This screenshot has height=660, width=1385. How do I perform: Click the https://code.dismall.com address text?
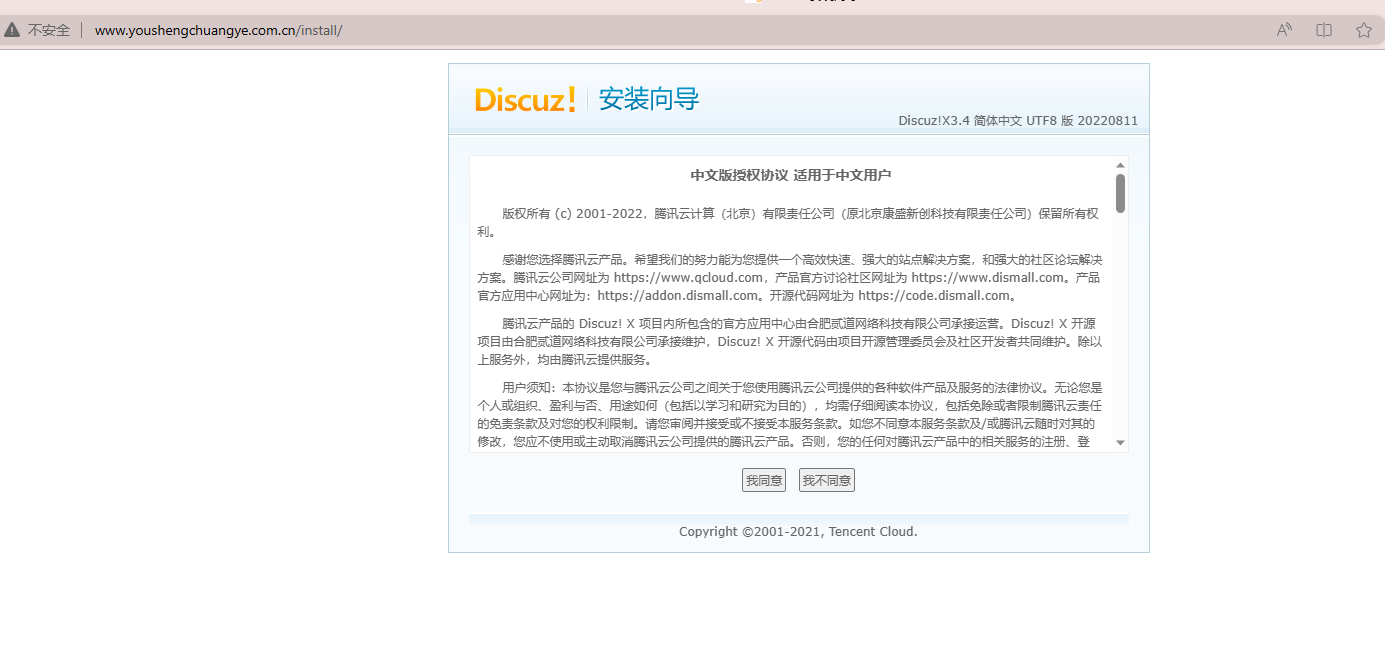pyautogui.click(x=933, y=295)
